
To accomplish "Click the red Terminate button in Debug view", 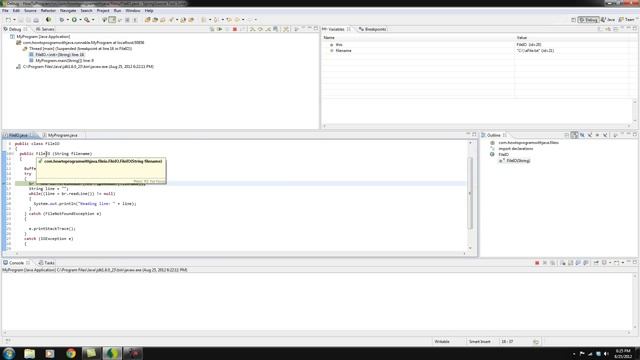I will tap(235, 29).
